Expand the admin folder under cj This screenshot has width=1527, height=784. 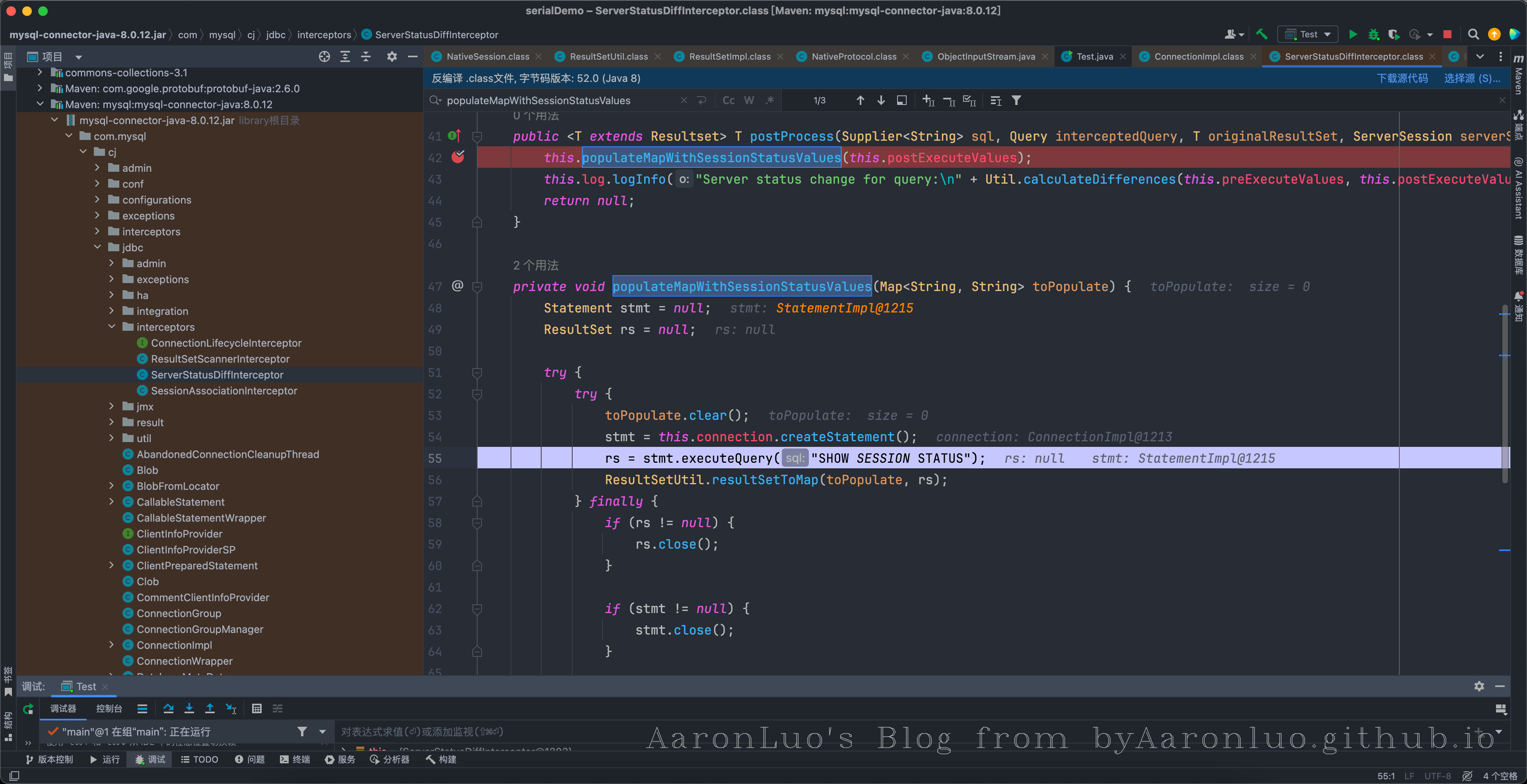point(97,168)
